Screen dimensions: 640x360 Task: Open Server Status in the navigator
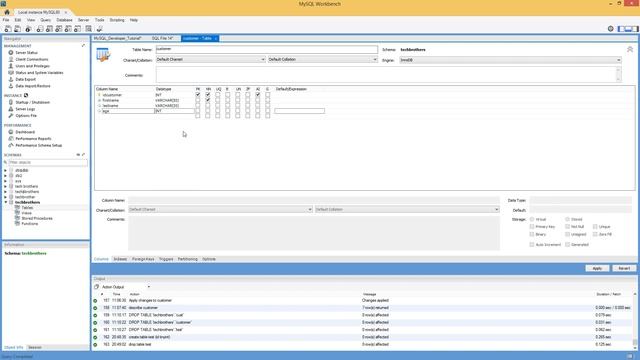coord(27,53)
